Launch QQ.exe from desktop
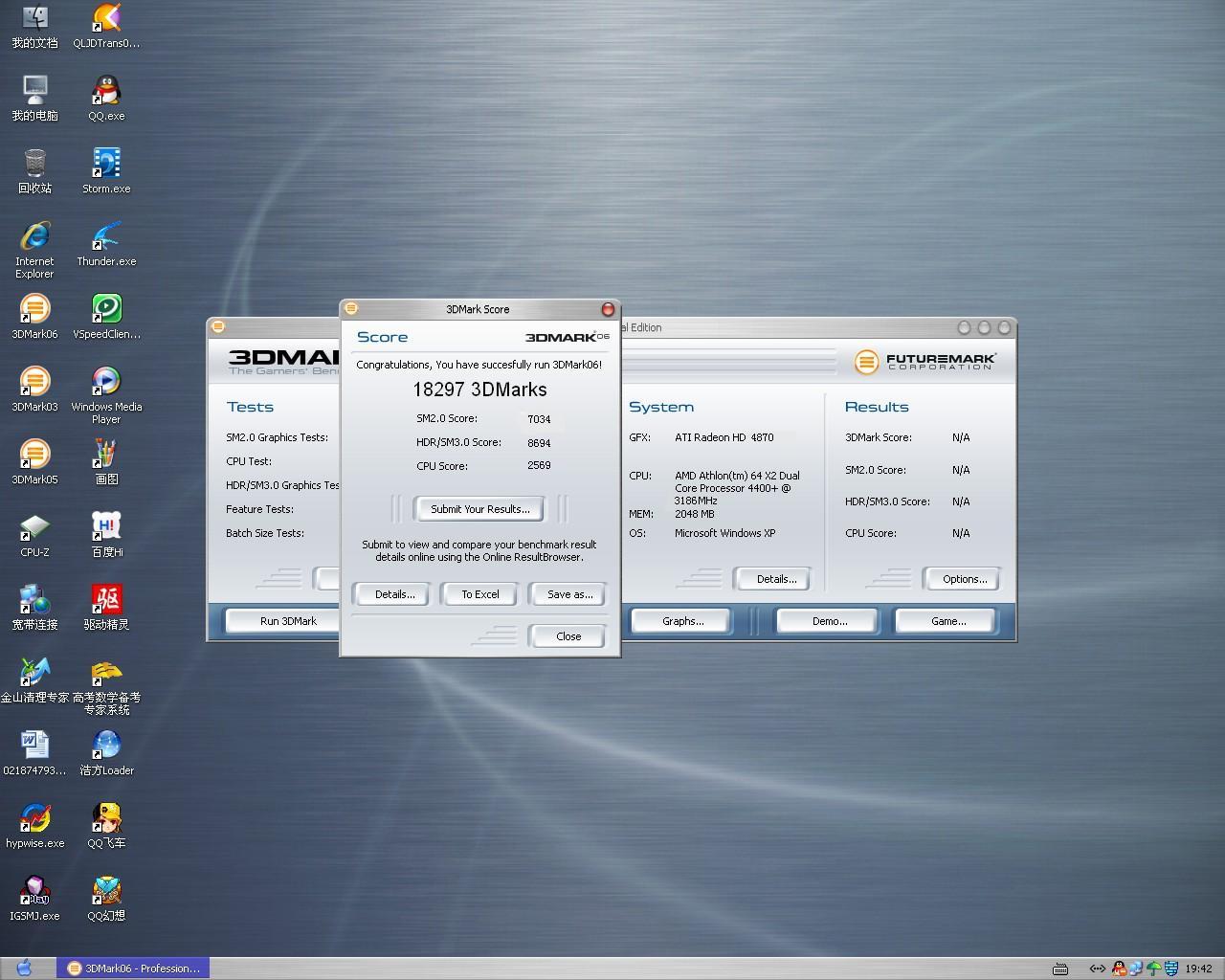The height and width of the screenshot is (980, 1225). pyautogui.click(x=106, y=99)
